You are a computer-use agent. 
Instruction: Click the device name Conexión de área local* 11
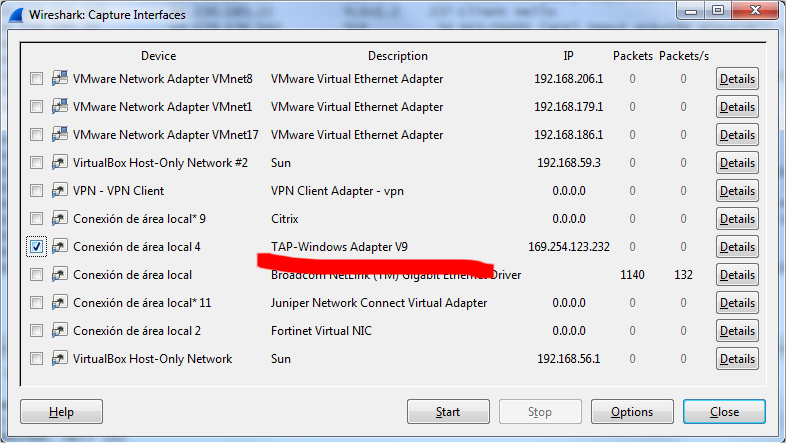[142, 303]
